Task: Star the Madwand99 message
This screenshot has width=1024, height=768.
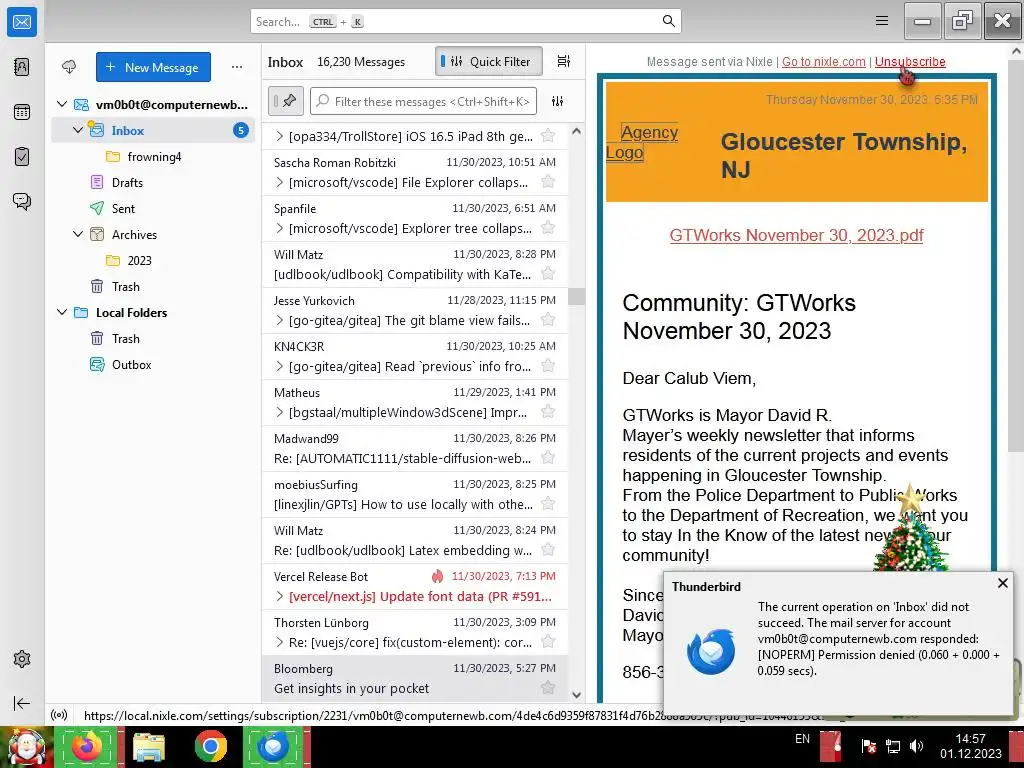Action: [x=548, y=458]
